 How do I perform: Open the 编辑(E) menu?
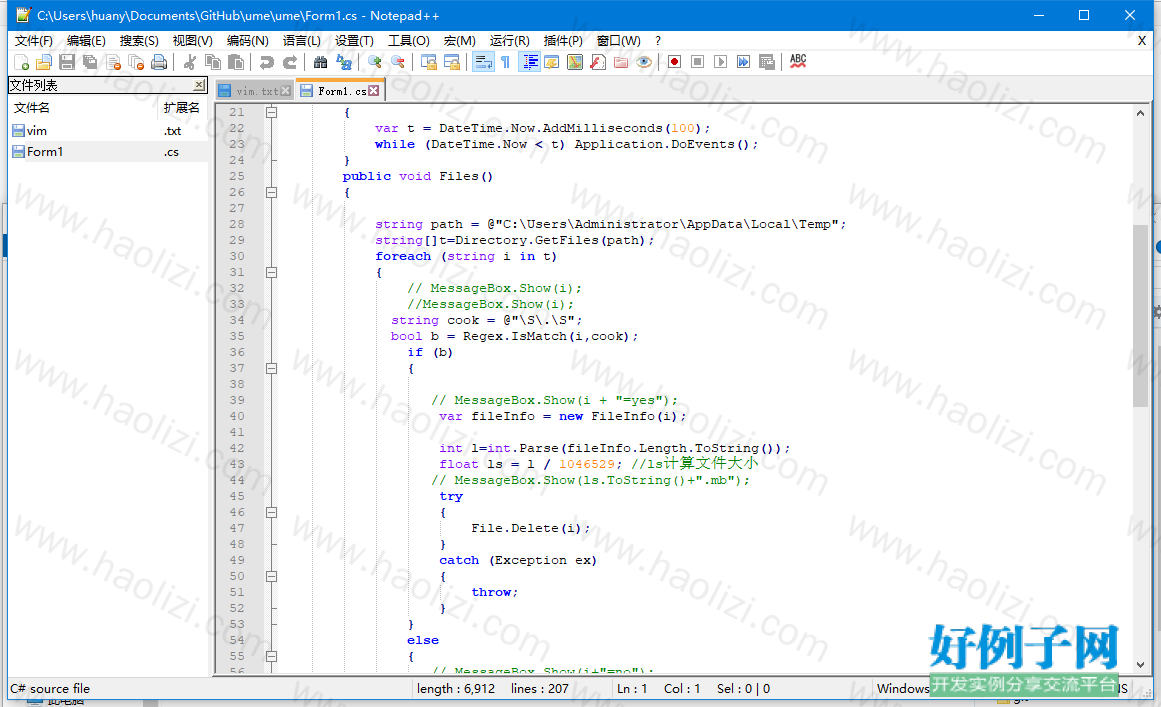(86, 41)
